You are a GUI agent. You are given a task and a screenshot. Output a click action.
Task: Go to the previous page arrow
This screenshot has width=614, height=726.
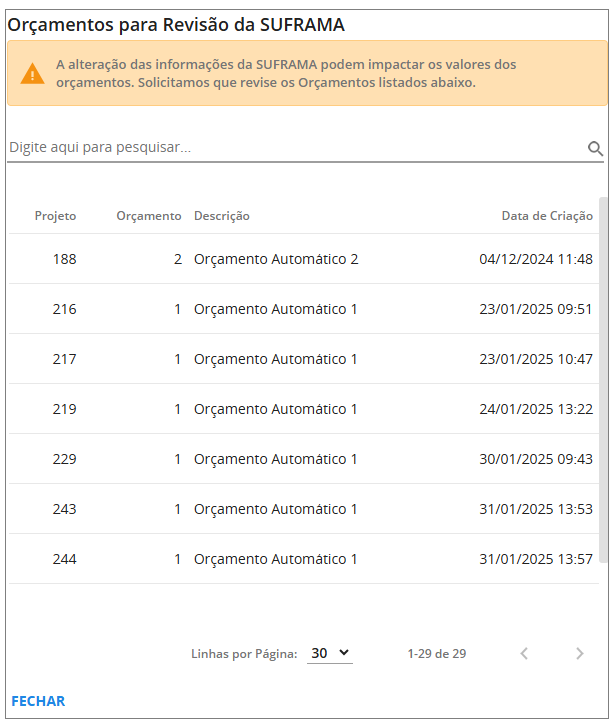click(x=524, y=653)
